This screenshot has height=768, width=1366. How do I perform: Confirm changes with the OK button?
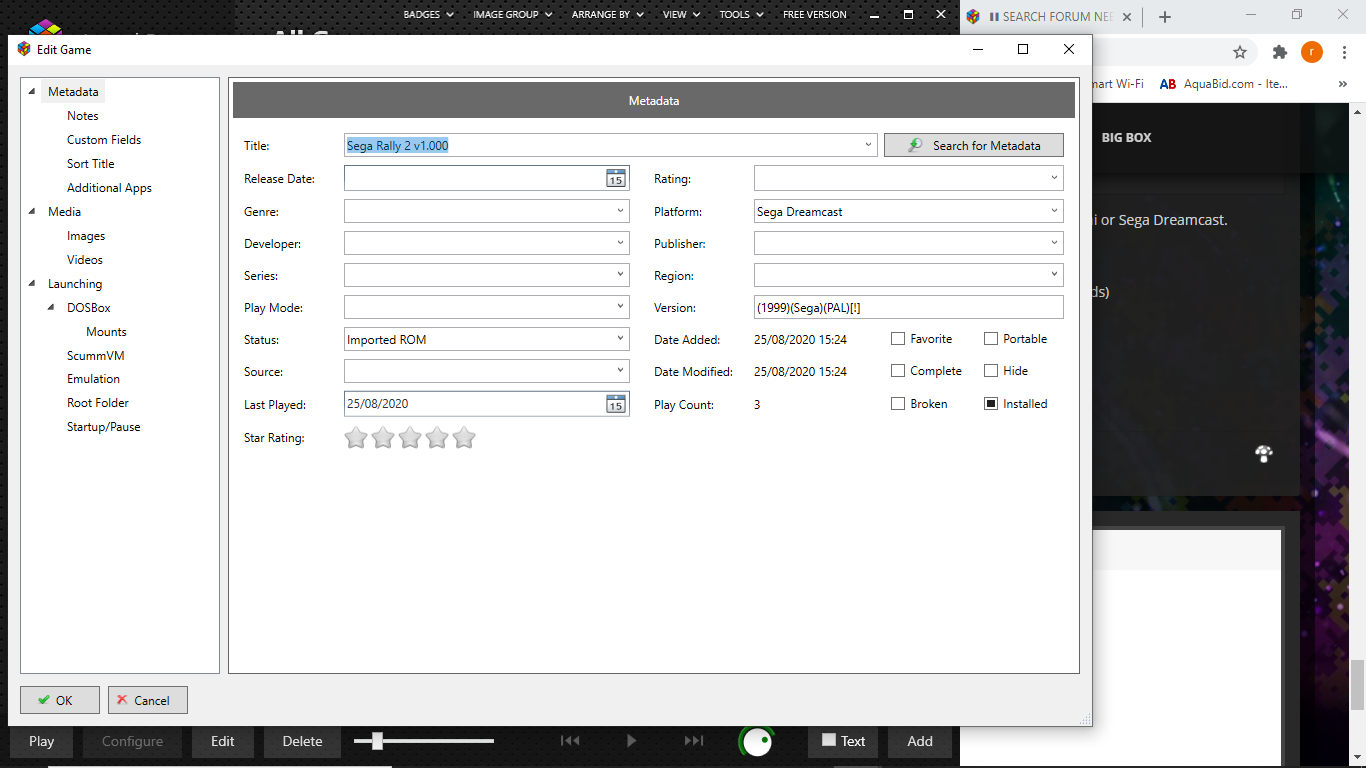click(60, 700)
